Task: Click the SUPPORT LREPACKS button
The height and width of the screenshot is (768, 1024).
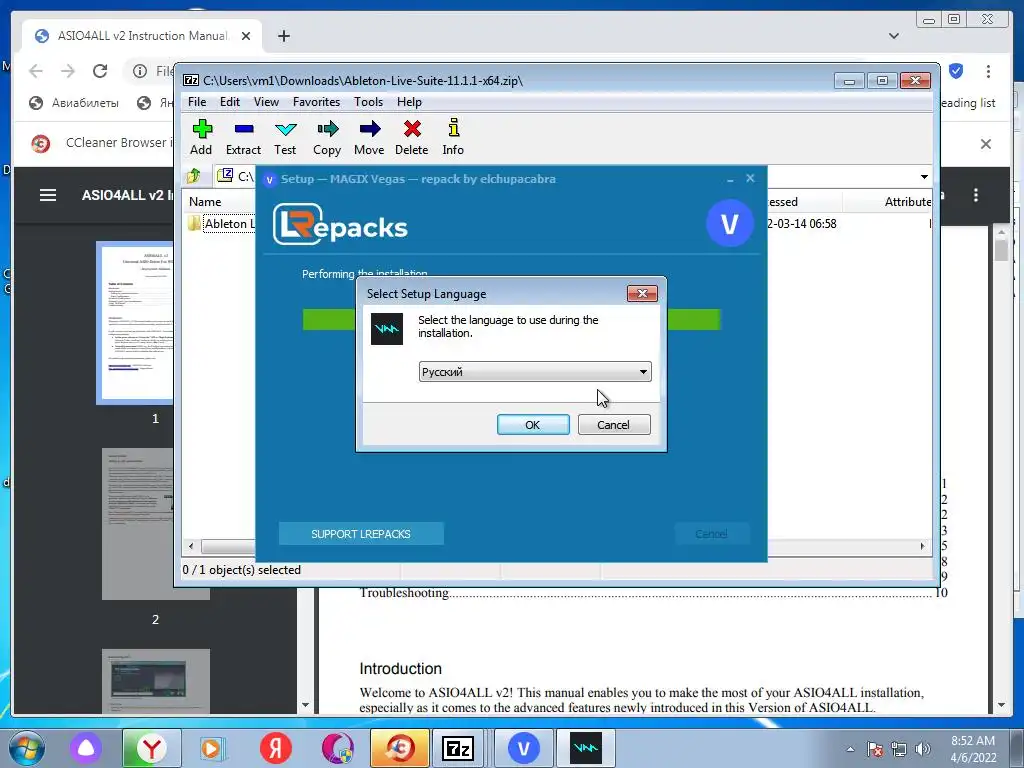Action: pos(361,534)
